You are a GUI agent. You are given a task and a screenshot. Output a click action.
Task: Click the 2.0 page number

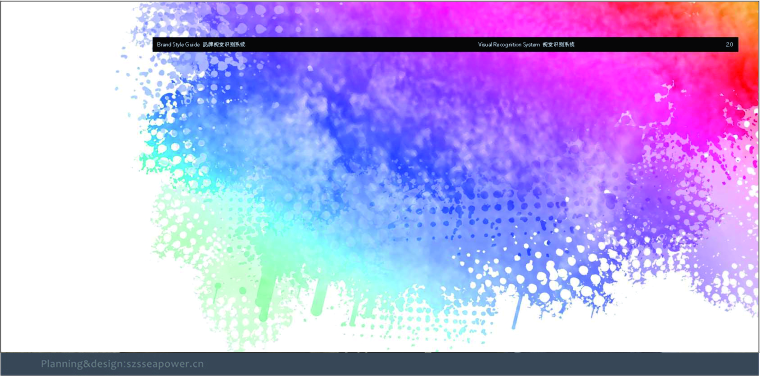pyautogui.click(x=729, y=45)
